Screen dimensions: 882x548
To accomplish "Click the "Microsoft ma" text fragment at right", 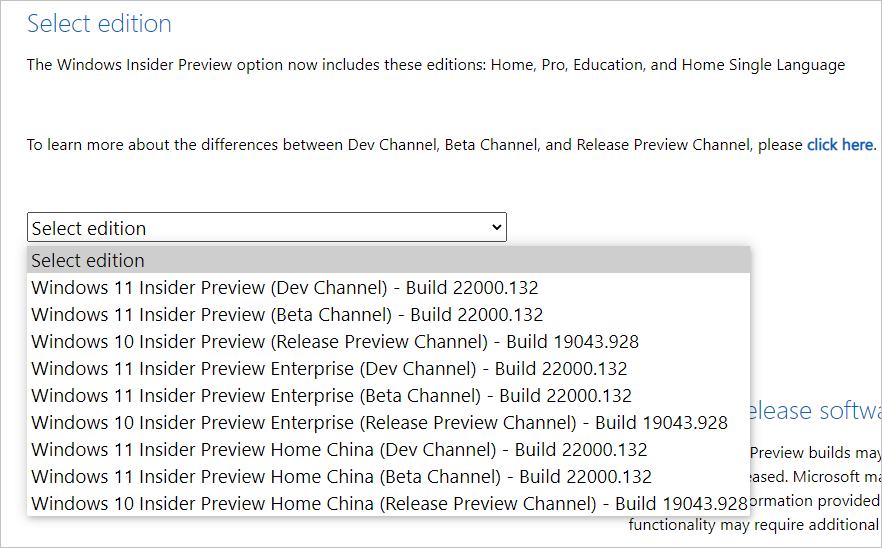I will pos(843,476).
